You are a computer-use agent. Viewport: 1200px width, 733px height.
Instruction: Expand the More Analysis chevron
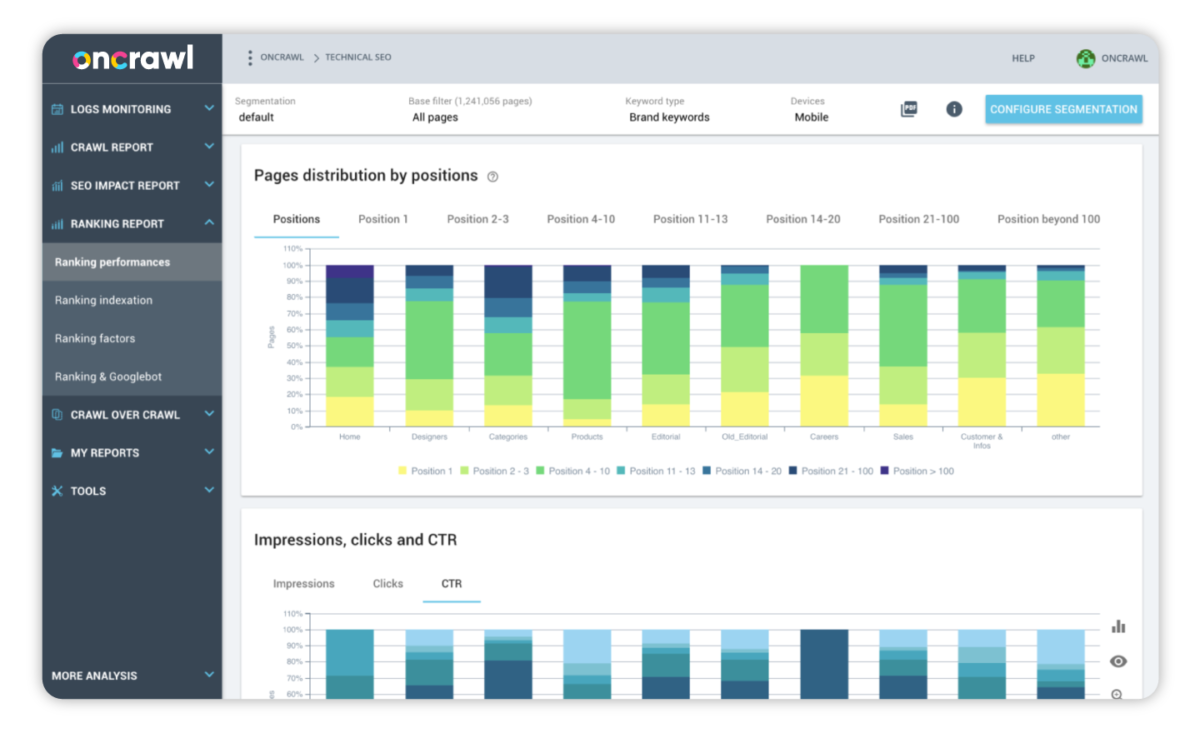coord(209,675)
